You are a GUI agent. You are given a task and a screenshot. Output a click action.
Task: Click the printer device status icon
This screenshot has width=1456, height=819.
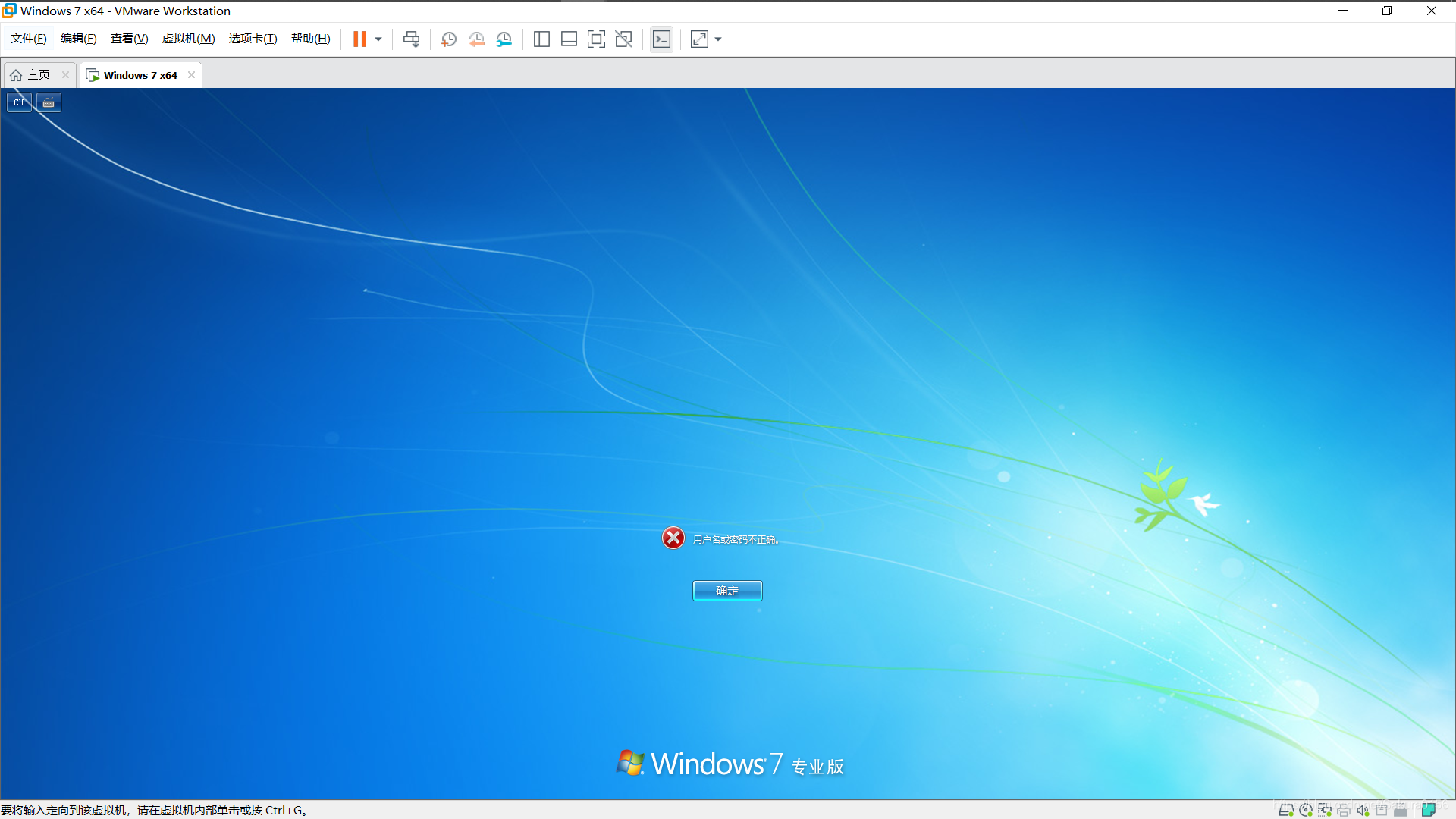(1344, 810)
